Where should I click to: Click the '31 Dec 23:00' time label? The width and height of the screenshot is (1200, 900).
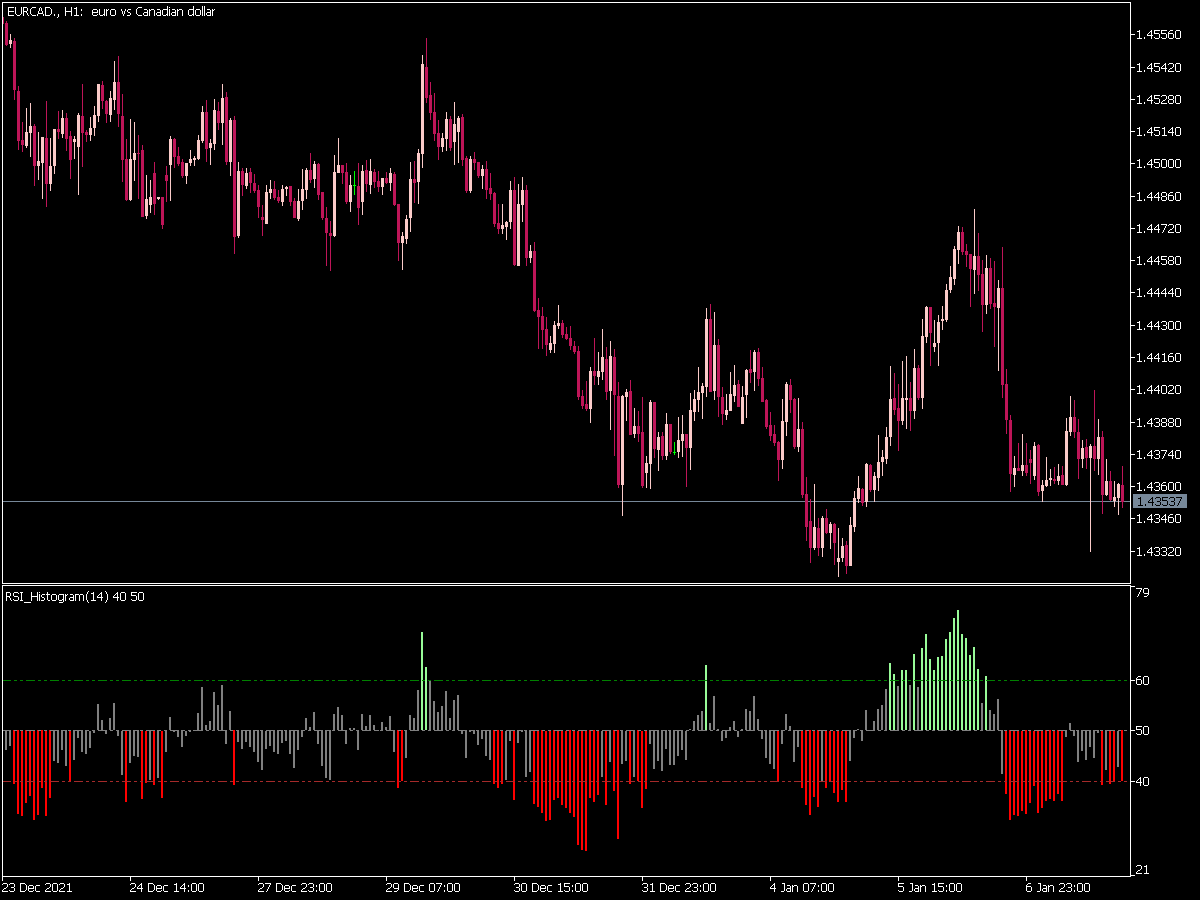click(x=679, y=887)
